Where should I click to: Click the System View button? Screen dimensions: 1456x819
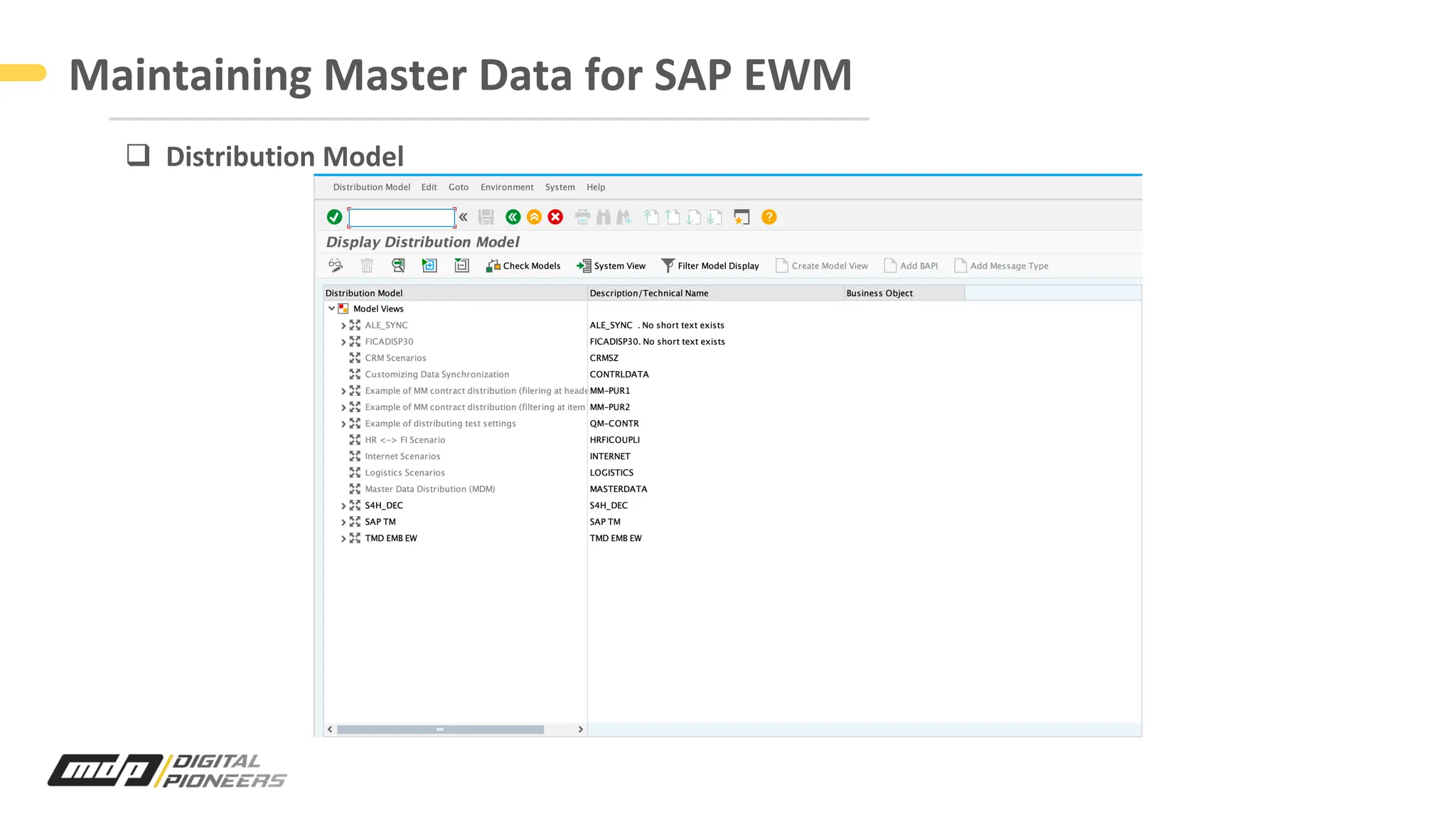[x=611, y=266]
